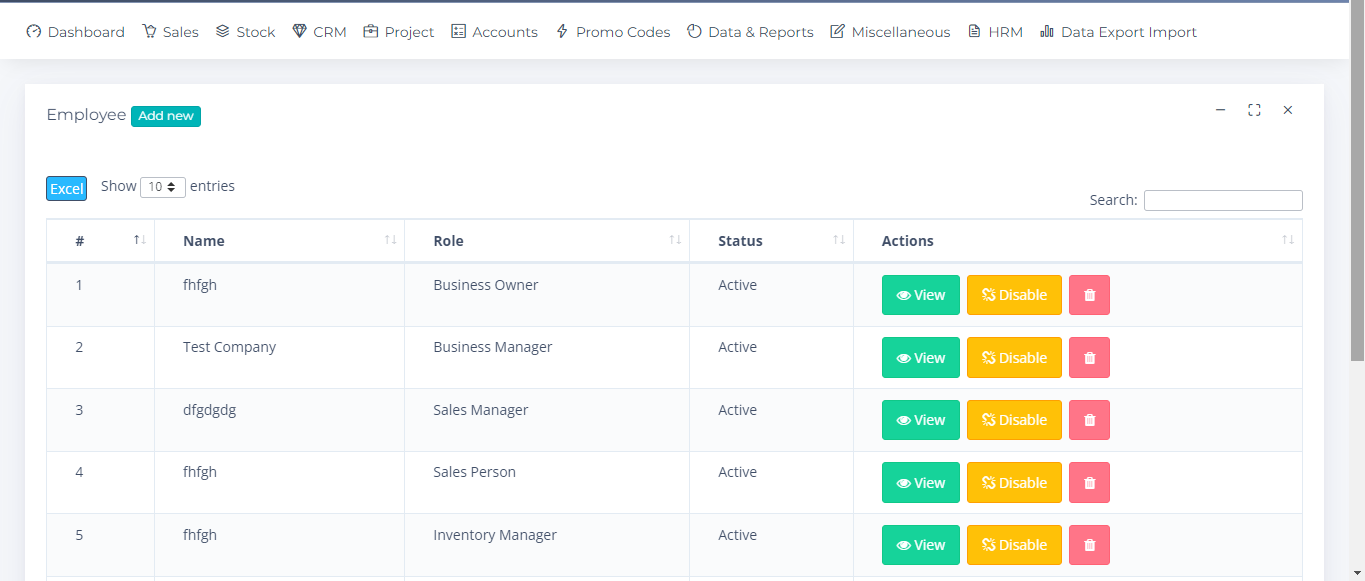Click the Miscellaneous pencil icon

pos(836,31)
